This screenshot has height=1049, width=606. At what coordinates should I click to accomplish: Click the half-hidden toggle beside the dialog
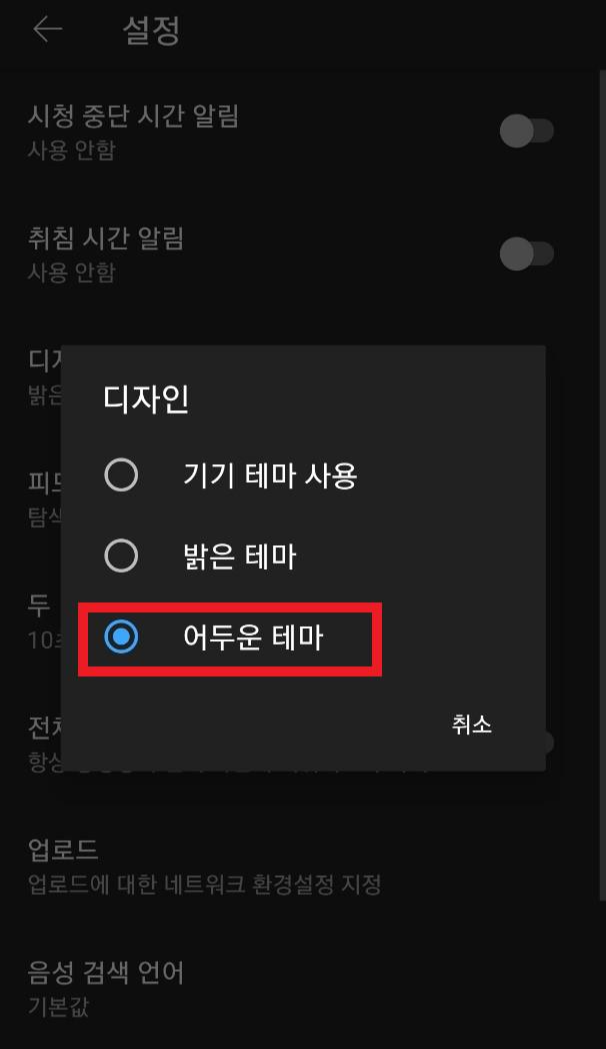tap(550, 742)
